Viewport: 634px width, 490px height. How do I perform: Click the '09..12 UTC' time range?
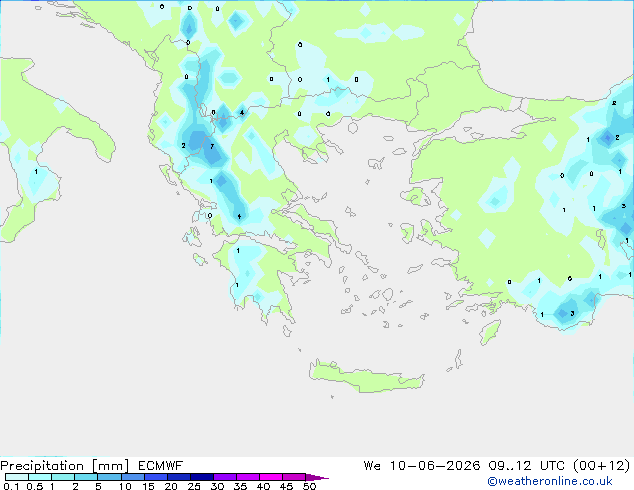coord(527,466)
